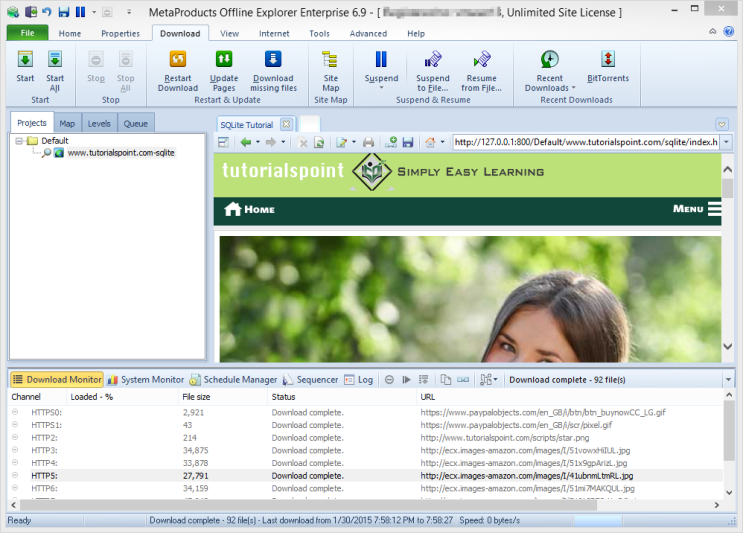Collapse the Default folder tree node

tap(19, 141)
